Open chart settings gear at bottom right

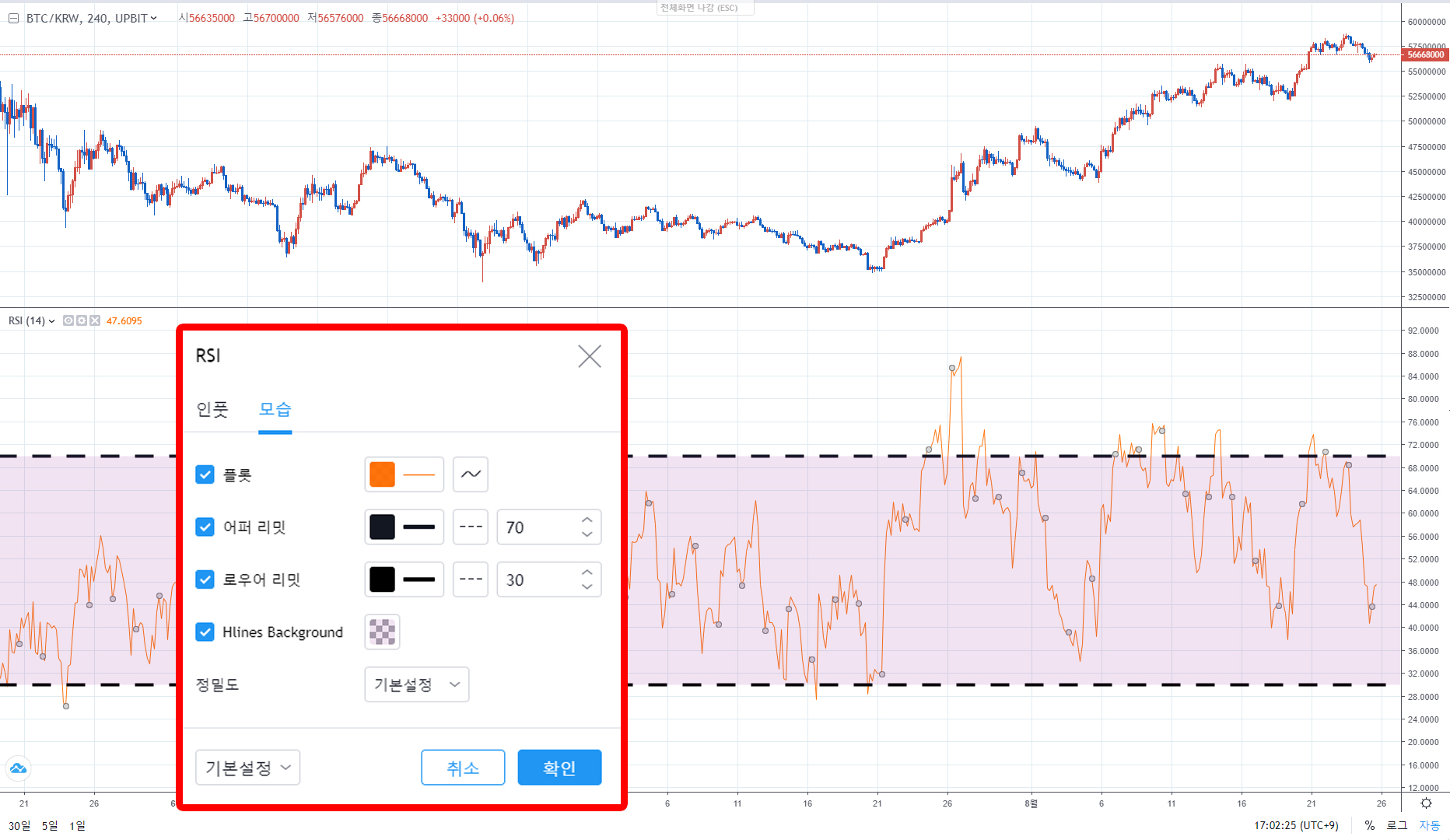1427,803
